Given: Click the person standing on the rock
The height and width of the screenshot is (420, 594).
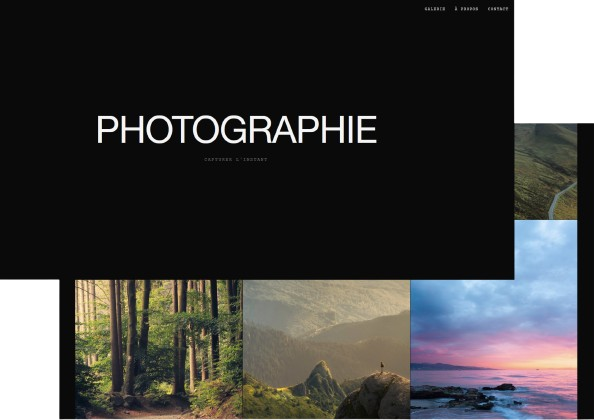Looking at the screenshot, I should pyautogui.click(x=382, y=367).
